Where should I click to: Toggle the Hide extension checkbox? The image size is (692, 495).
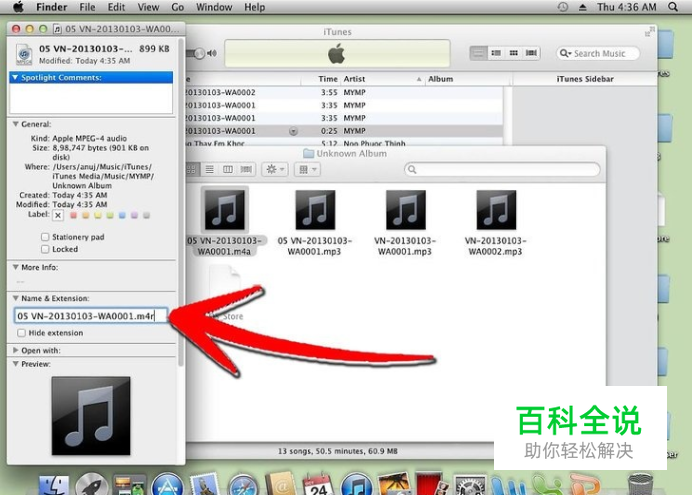[21, 333]
